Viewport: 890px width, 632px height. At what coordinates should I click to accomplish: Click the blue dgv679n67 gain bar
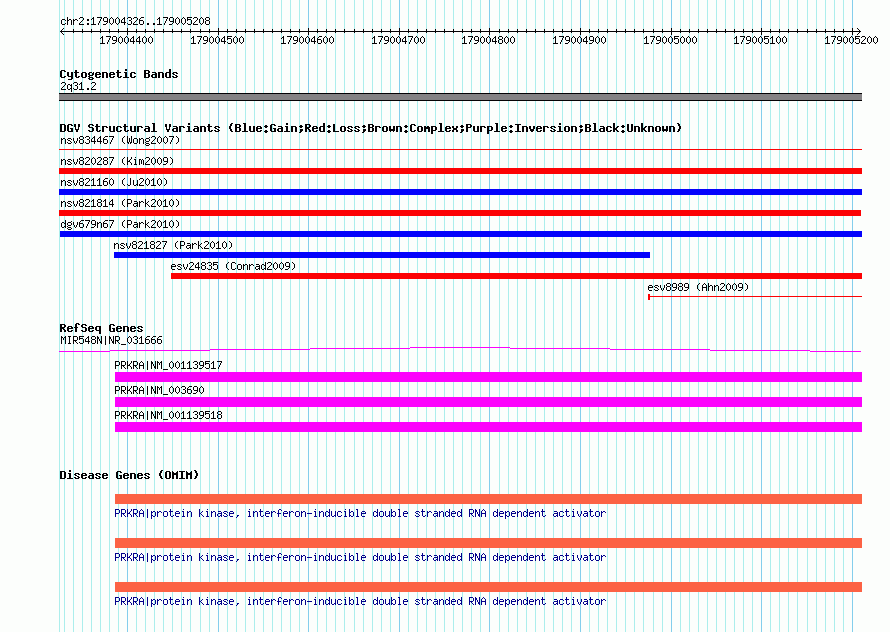[460, 234]
